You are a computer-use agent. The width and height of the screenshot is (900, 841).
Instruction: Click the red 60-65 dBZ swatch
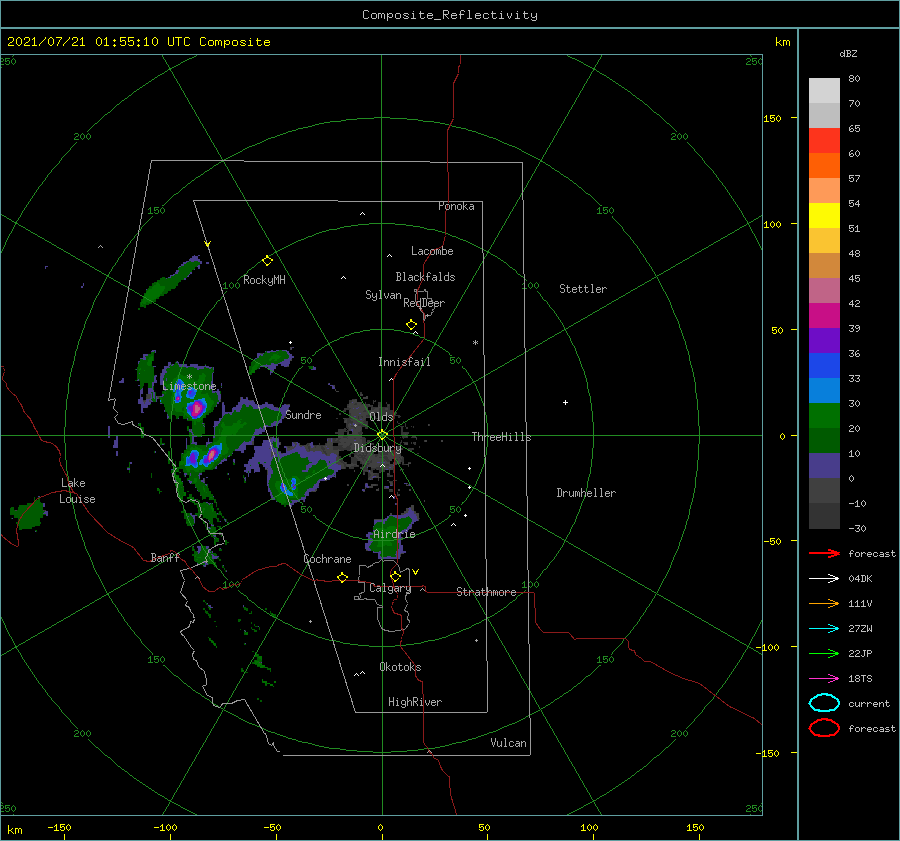pos(824,140)
